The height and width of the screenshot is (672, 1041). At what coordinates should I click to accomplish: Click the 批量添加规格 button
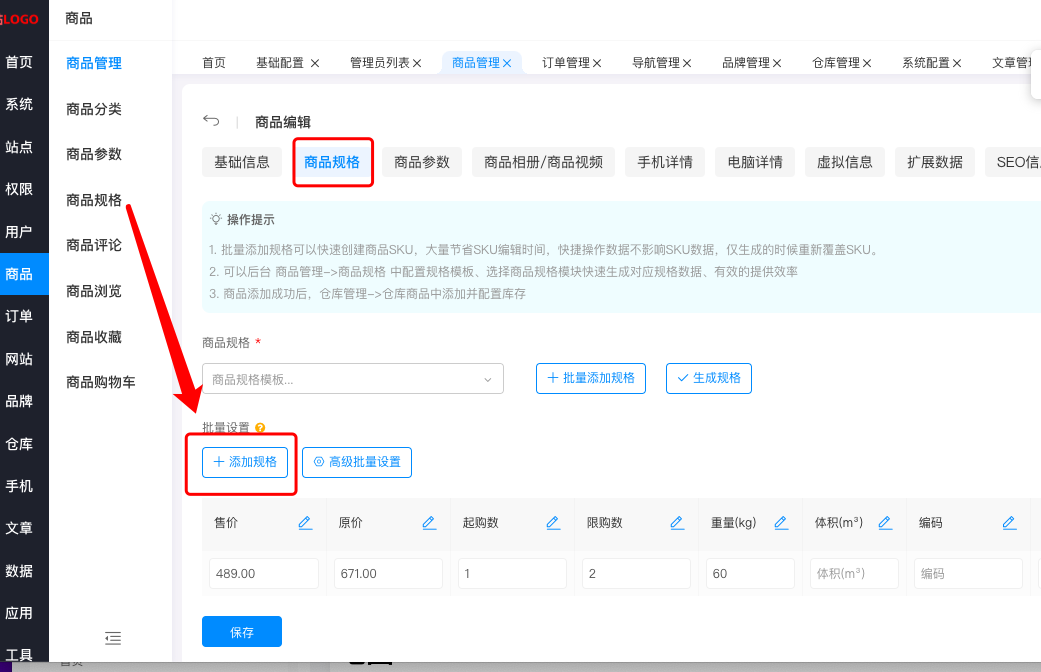(591, 378)
